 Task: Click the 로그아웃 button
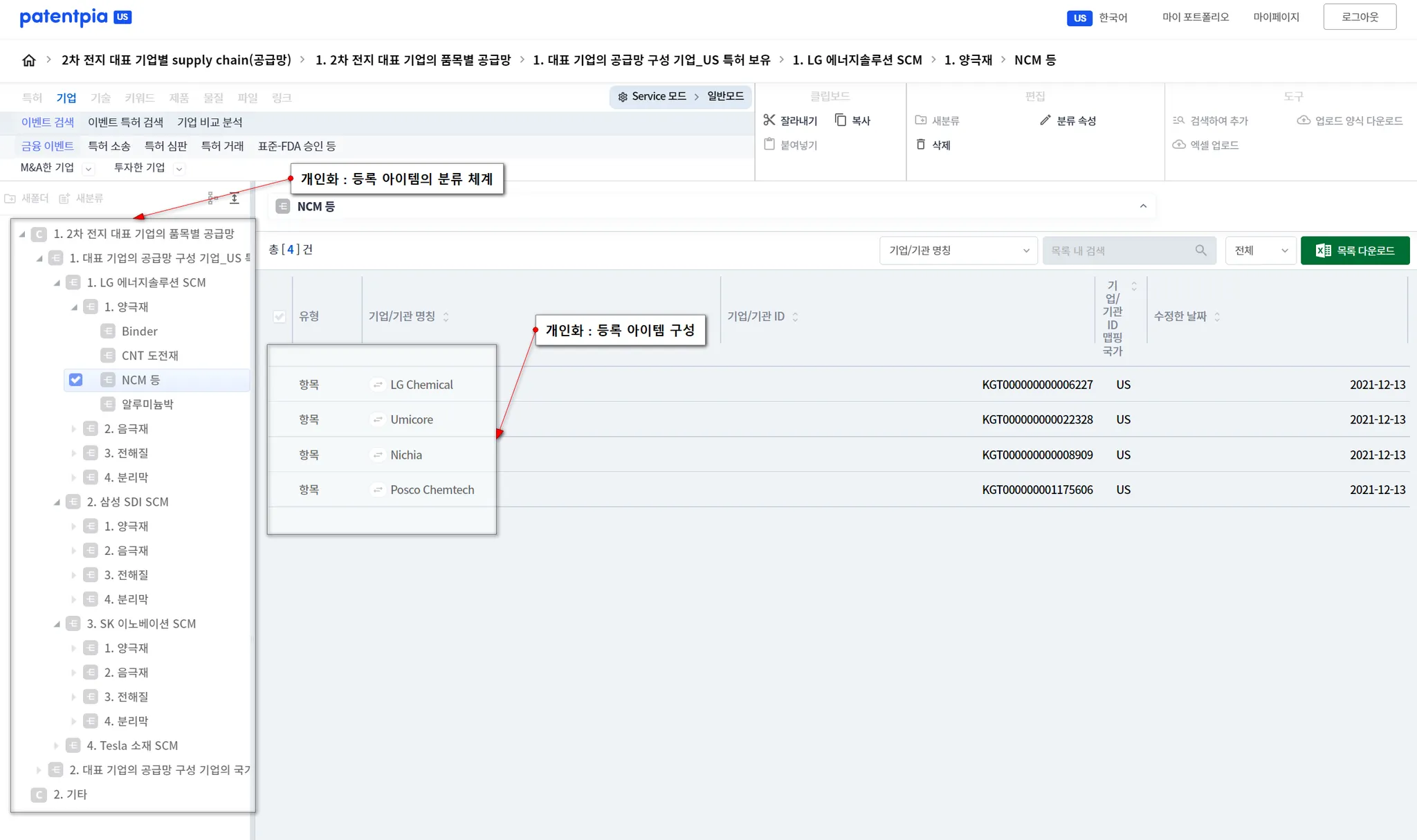click(1359, 17)
